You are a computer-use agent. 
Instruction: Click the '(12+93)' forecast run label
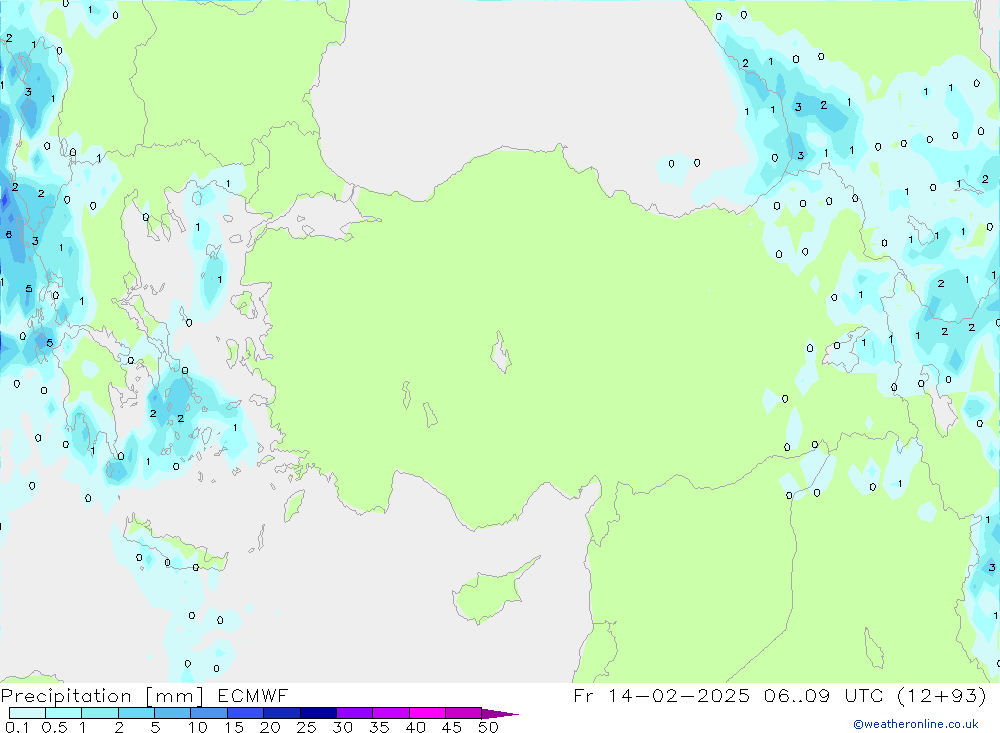click(942, 696)
